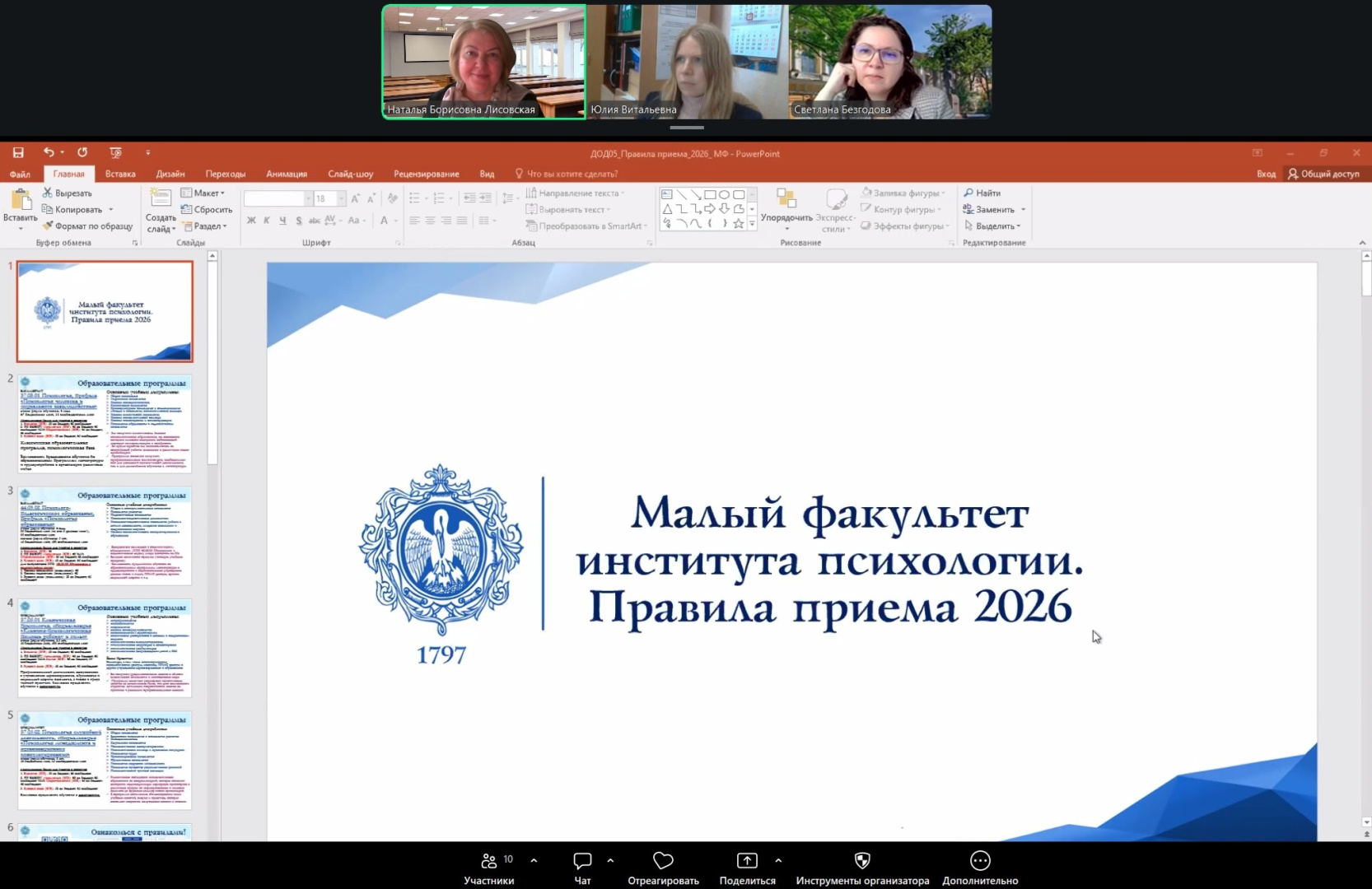Align text left in the paragraph group

click(414, 221)
